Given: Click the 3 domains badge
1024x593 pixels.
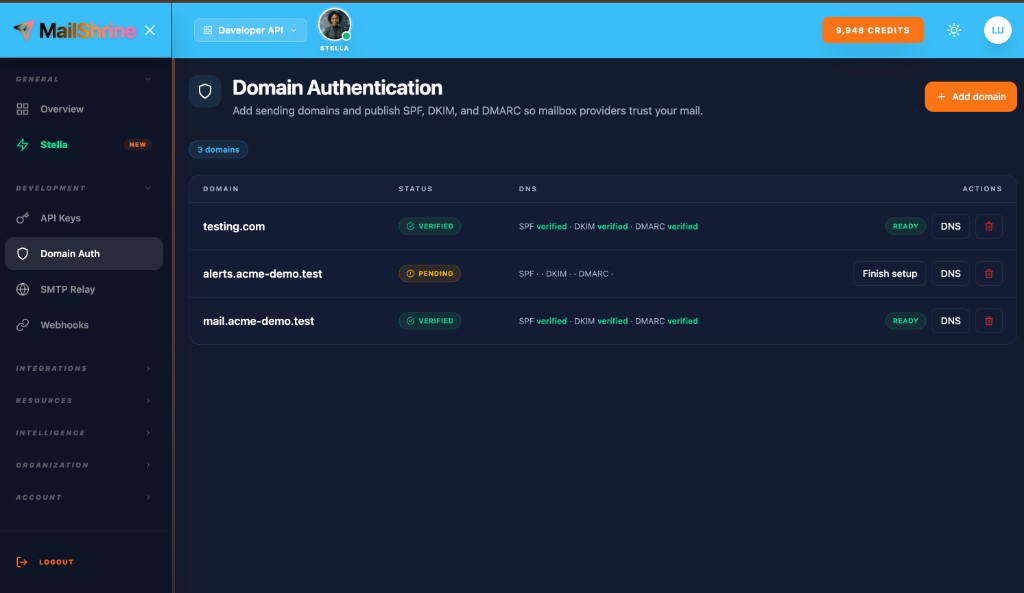Looking at the screenshot, I should point(218,150).
